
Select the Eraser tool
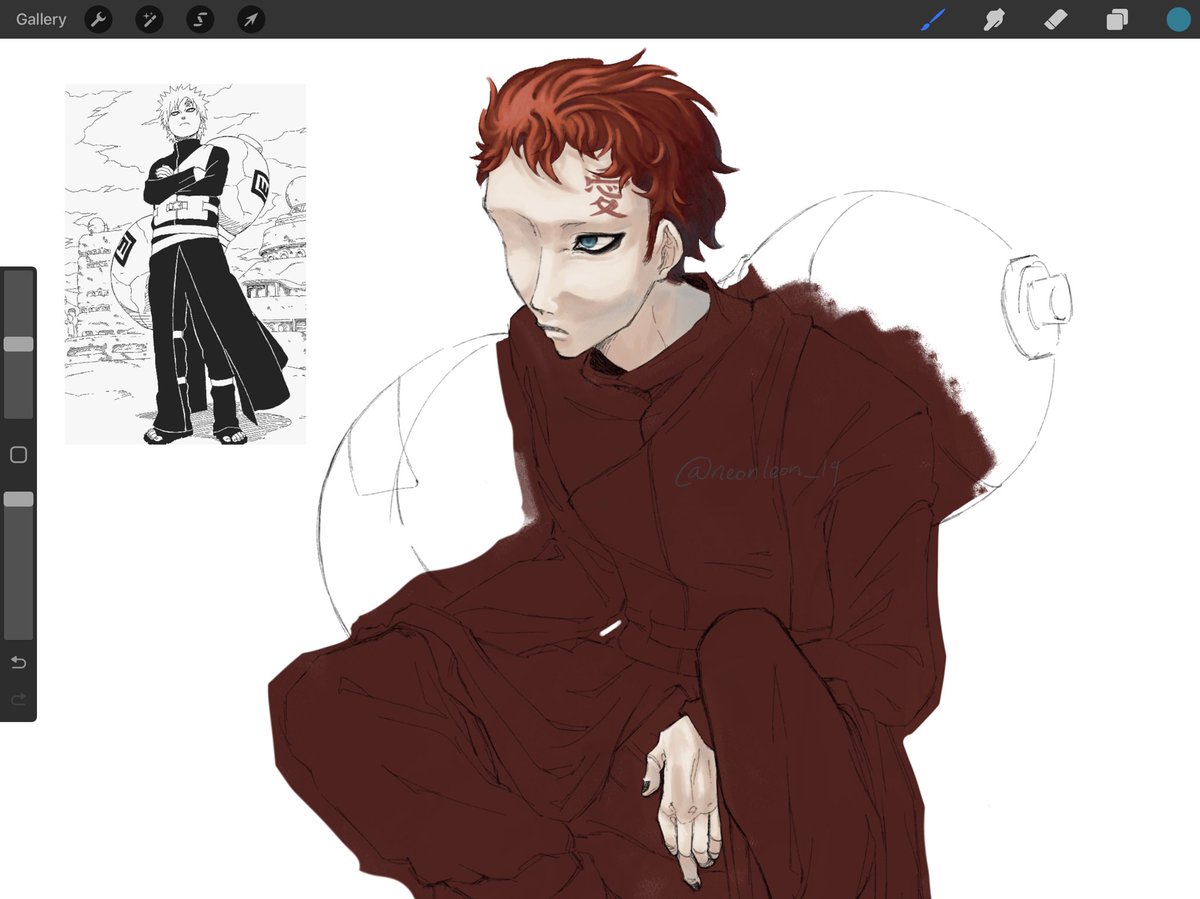click(1055, 19)
